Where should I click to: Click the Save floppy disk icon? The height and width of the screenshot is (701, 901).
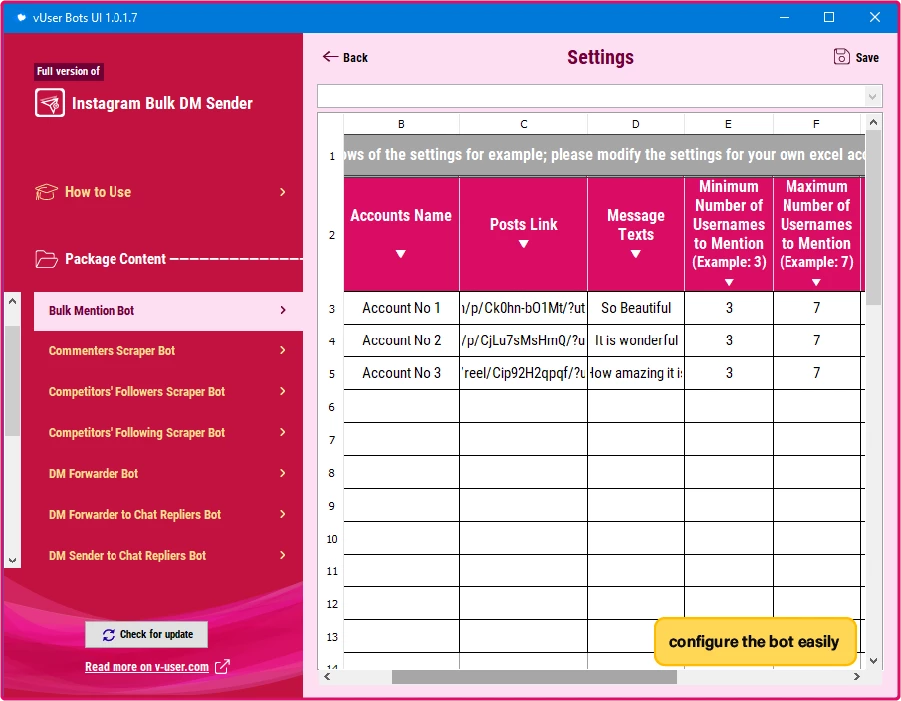841,56
